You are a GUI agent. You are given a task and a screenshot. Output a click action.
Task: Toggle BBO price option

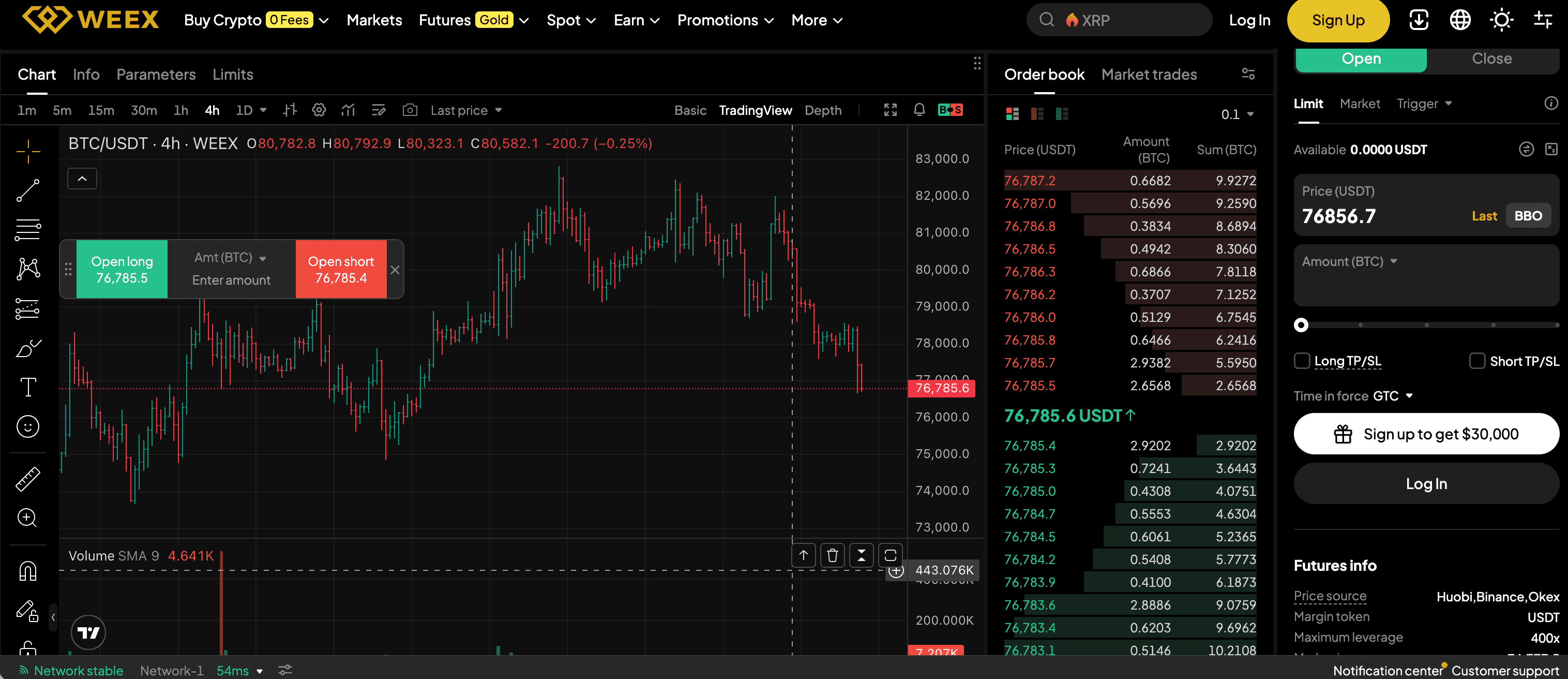1528,216
